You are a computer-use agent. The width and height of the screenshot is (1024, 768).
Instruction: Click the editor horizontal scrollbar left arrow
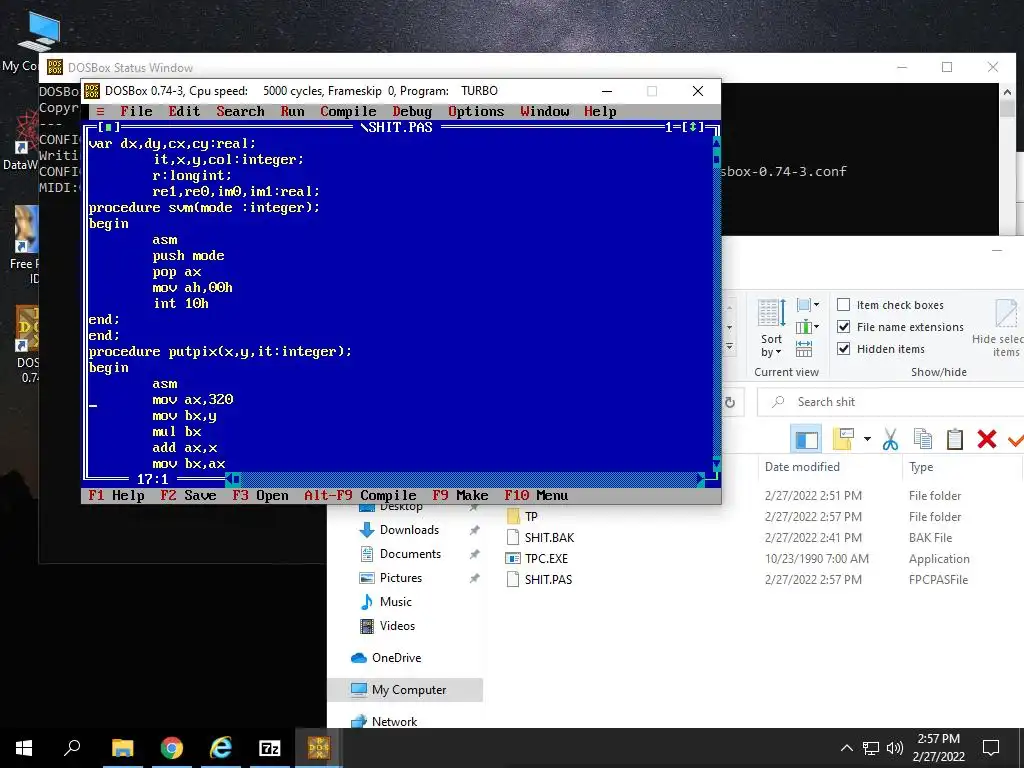click(x=229, y=479)
